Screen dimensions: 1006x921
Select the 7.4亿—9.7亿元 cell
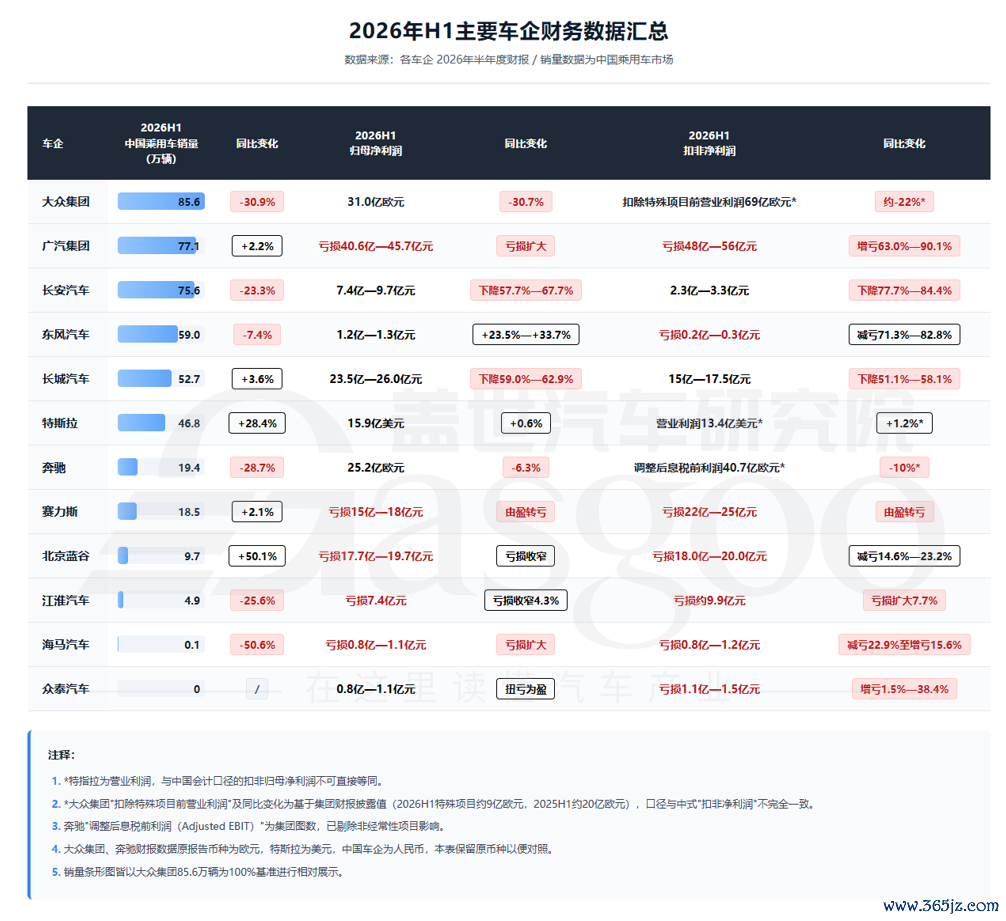coord(375,290)
